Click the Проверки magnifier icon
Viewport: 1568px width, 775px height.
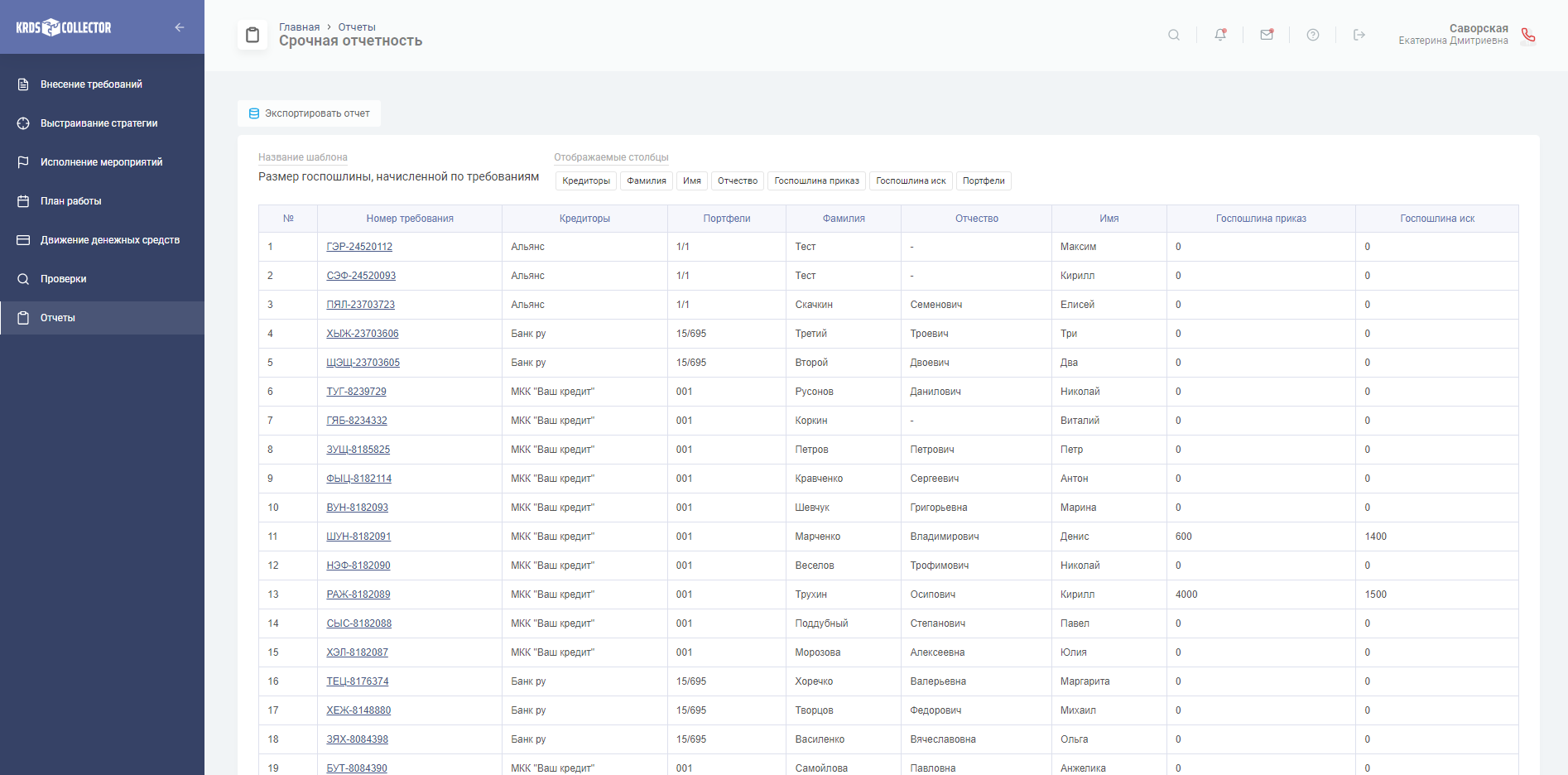tap(23, 279)
